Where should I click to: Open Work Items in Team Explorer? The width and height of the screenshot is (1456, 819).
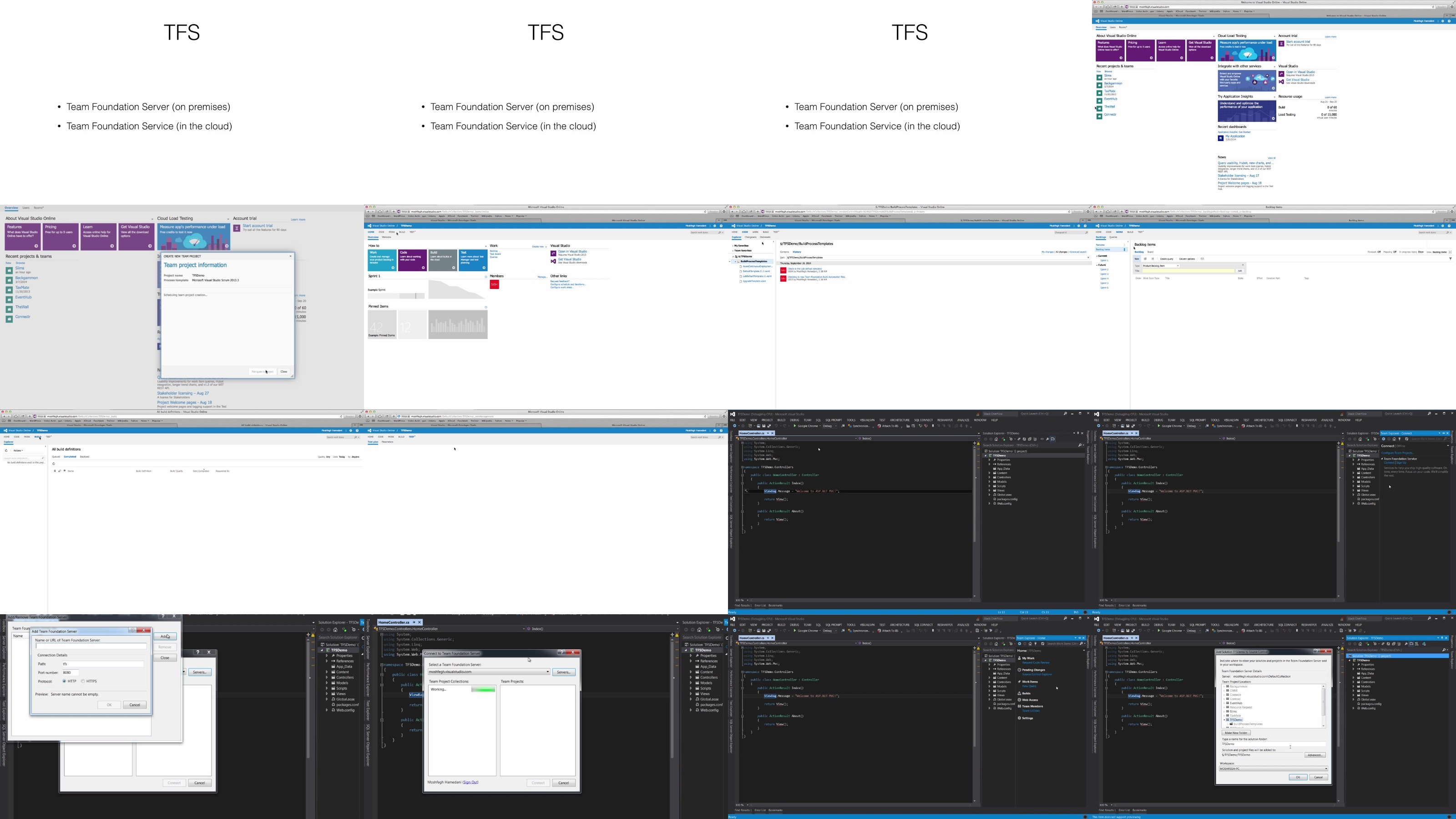tap(1029, 682)
